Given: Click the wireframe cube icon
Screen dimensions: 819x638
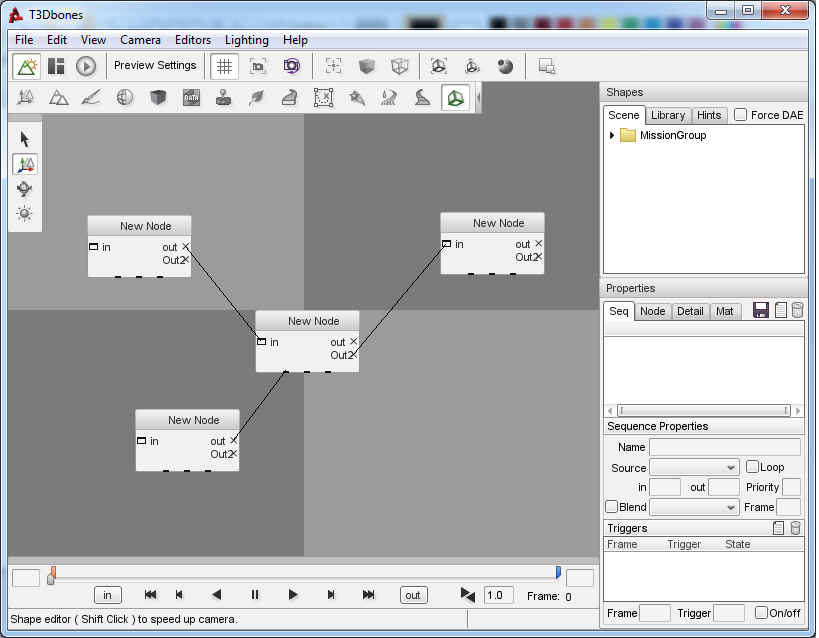Looking at the screenshot, I should point(400,66).
